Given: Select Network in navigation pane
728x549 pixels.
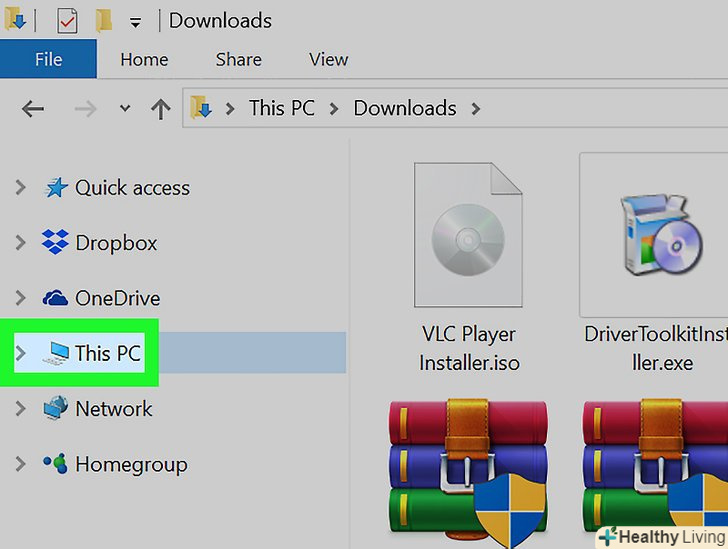Looking at the screenshot, I should (x=114, y=409).
